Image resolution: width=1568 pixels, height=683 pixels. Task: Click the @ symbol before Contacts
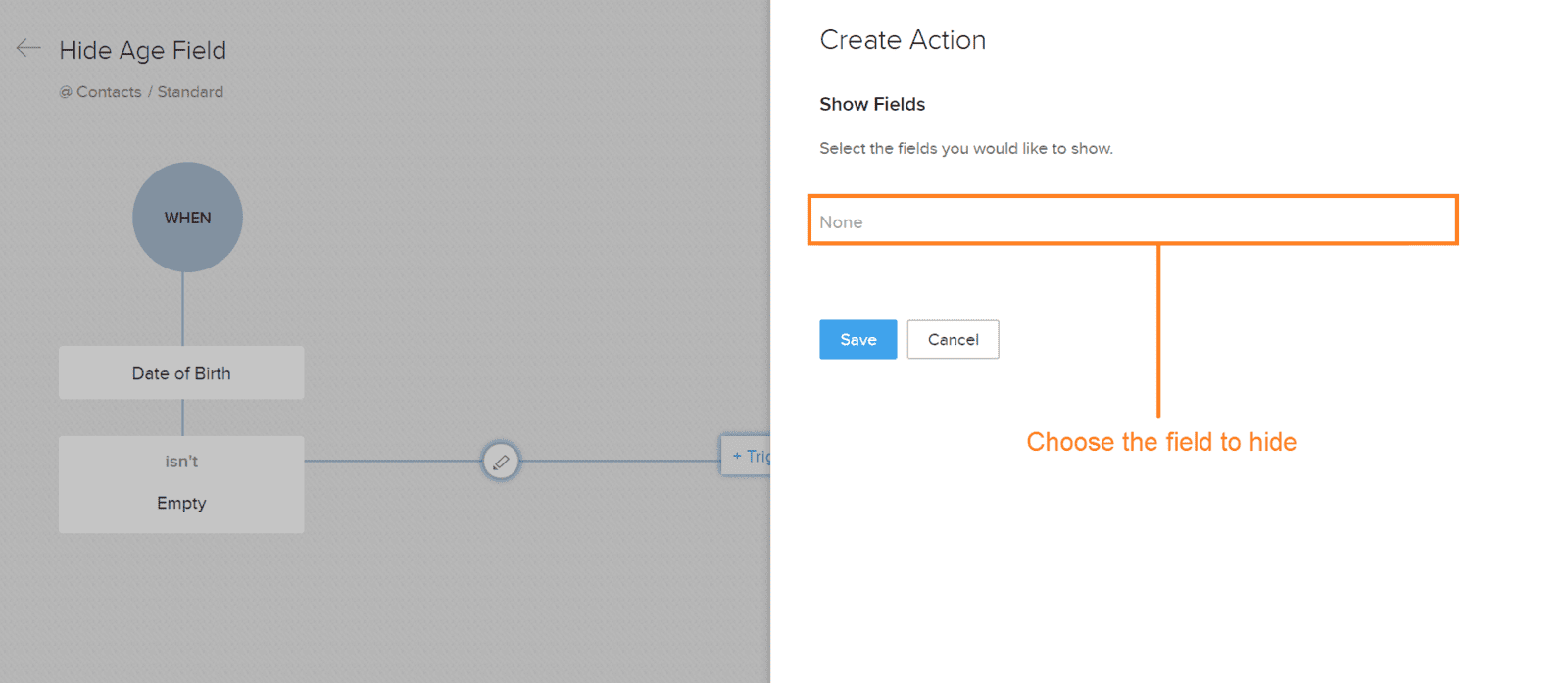[66, 92]
